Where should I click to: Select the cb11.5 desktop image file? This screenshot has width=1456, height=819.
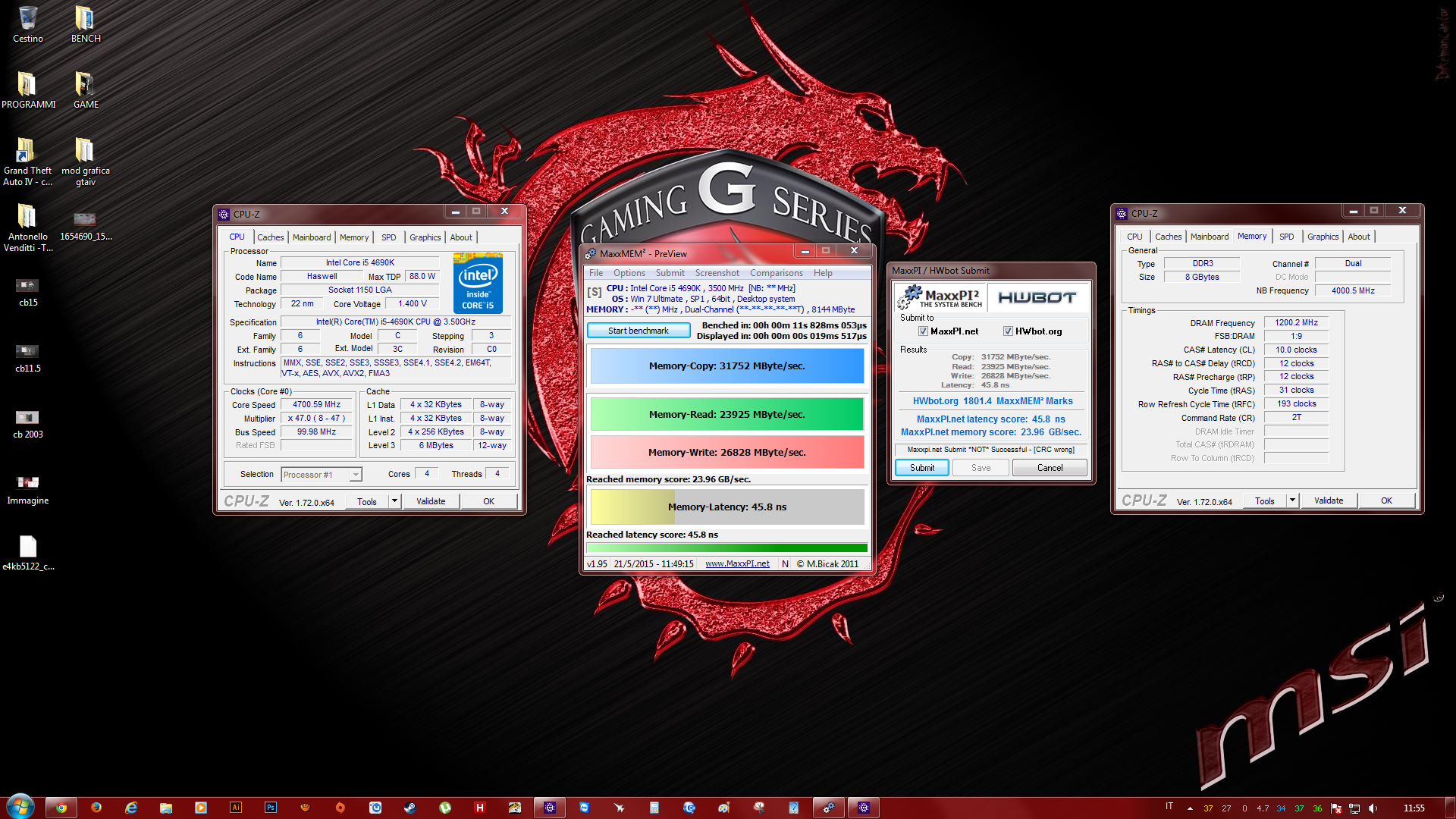[x=28, y=358]
